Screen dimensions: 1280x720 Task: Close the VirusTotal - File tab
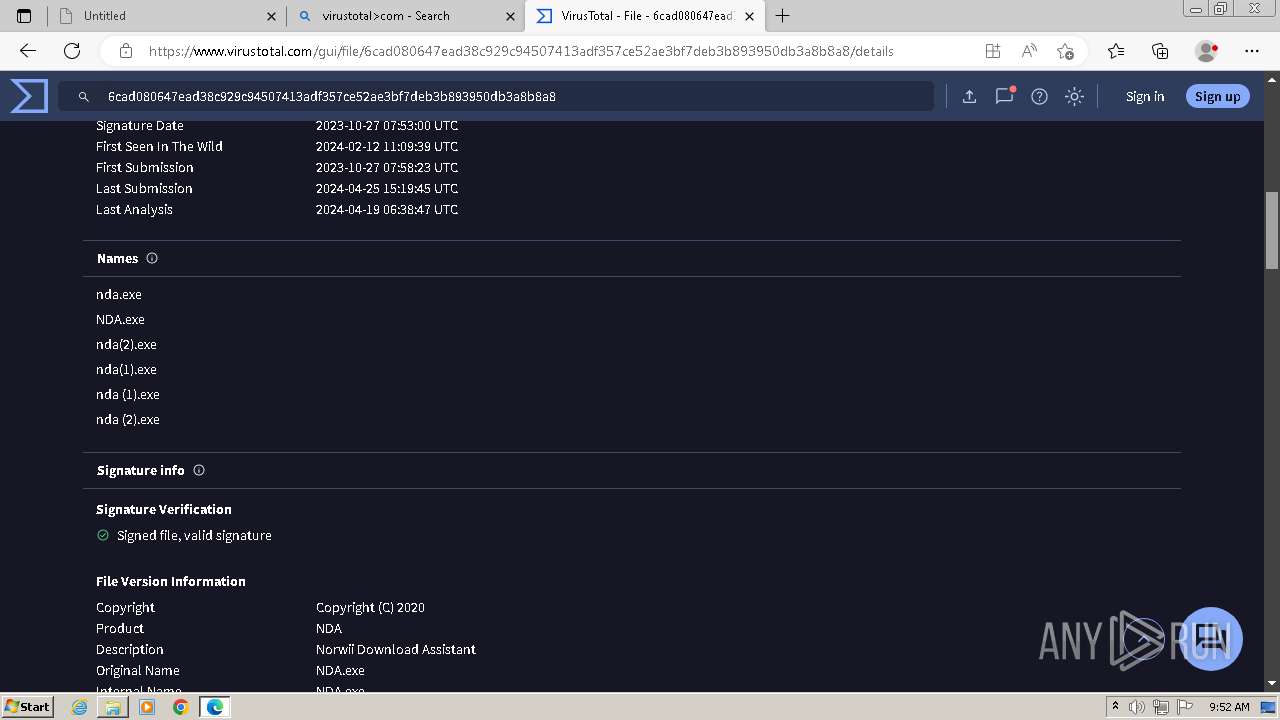tap(750, 16)
